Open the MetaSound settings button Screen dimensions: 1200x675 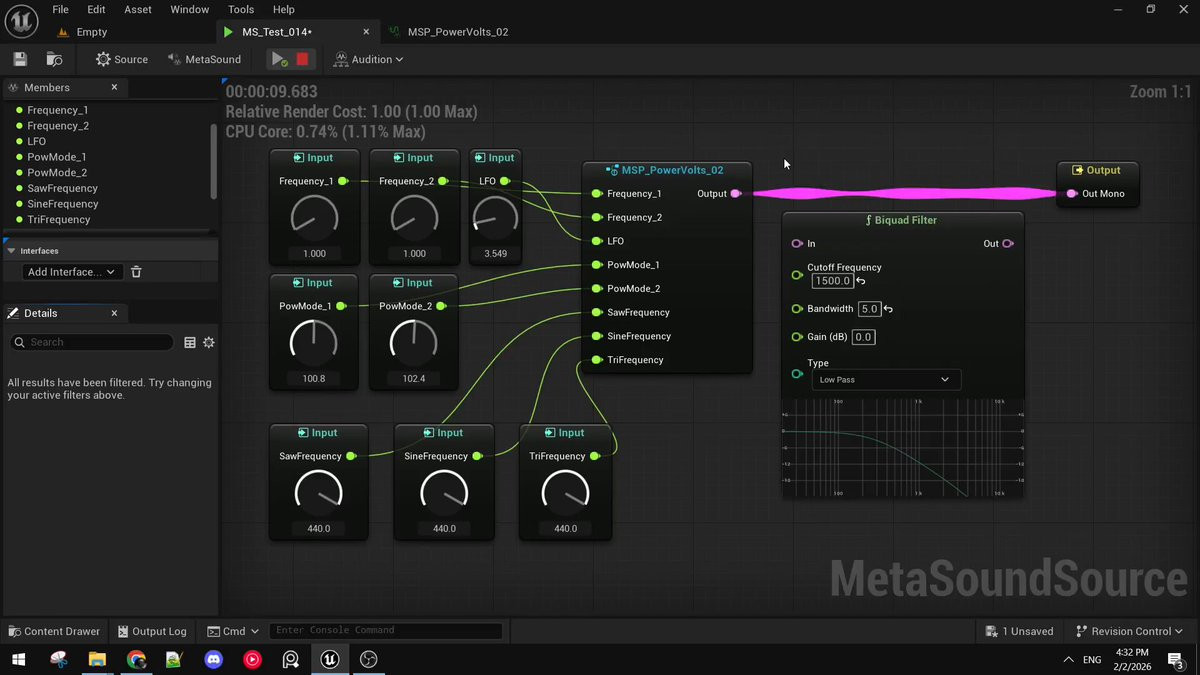(204, 59)
